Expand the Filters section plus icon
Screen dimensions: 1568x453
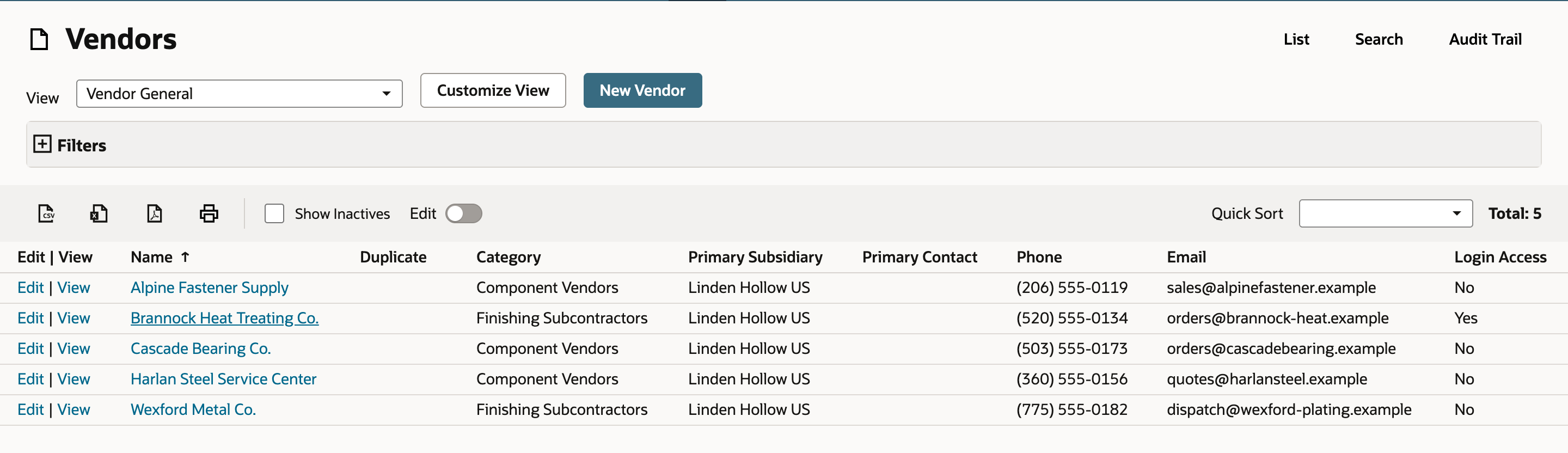click(x=42, y=144)
